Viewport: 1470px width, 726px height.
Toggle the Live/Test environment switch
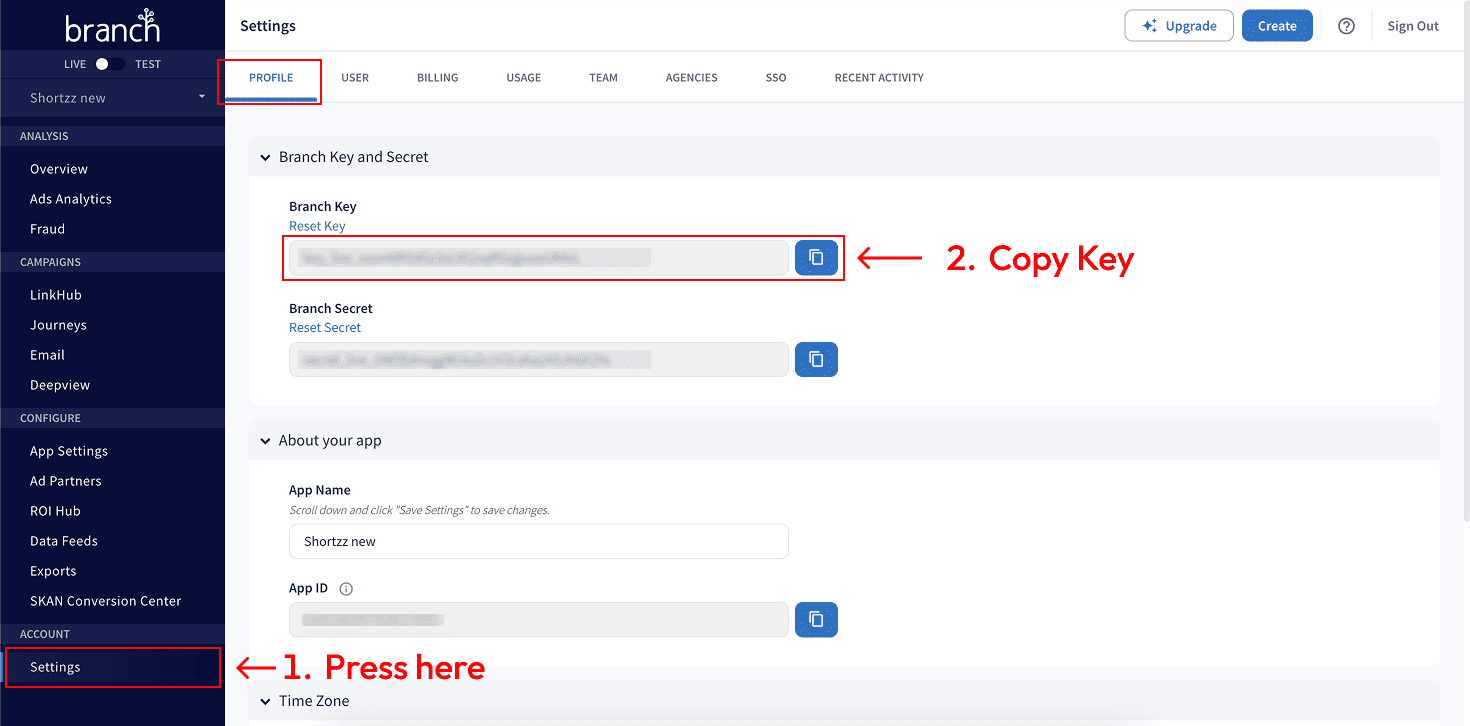109,64
